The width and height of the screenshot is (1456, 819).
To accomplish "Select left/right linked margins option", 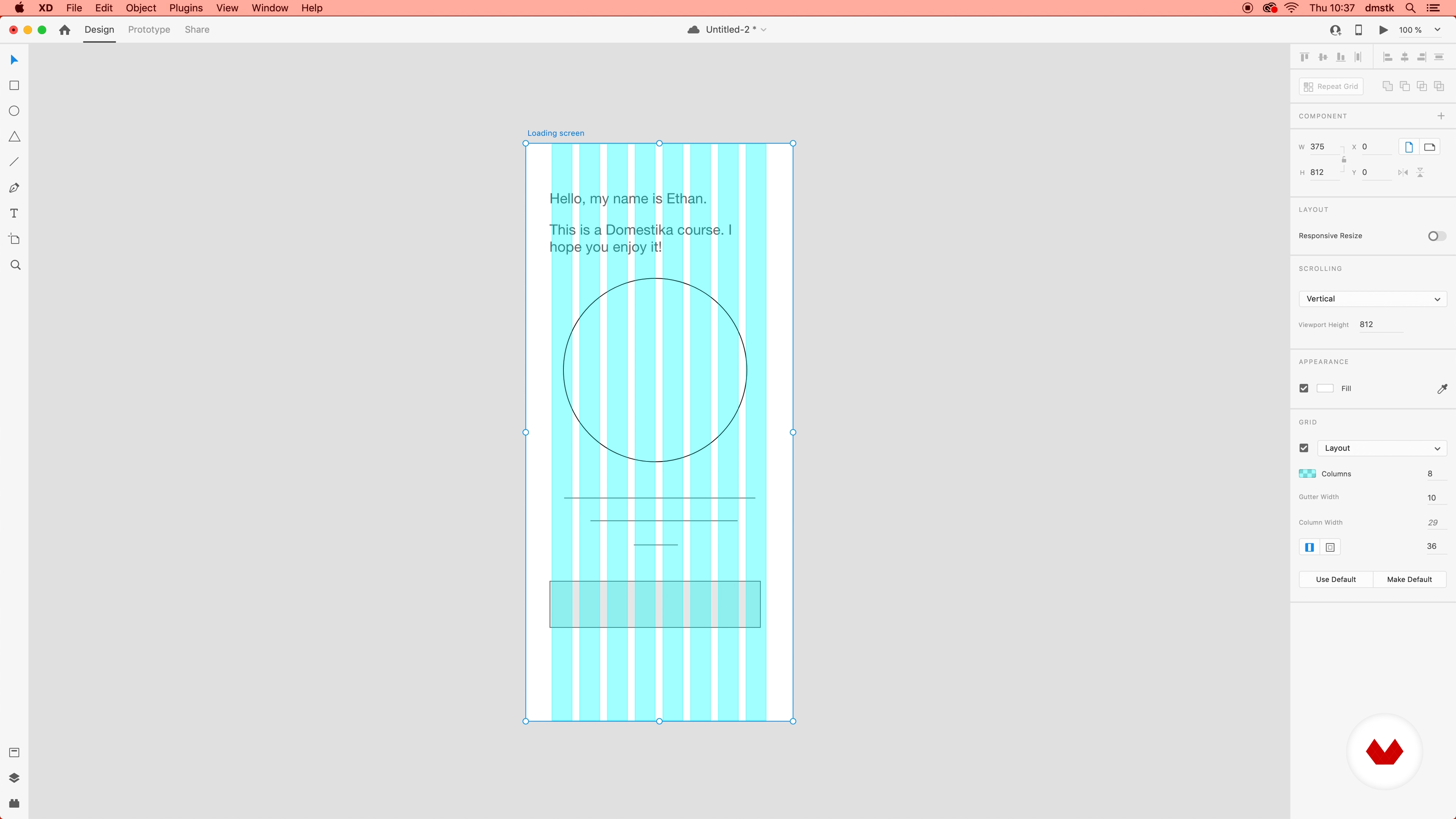I will click(1309, 547).
